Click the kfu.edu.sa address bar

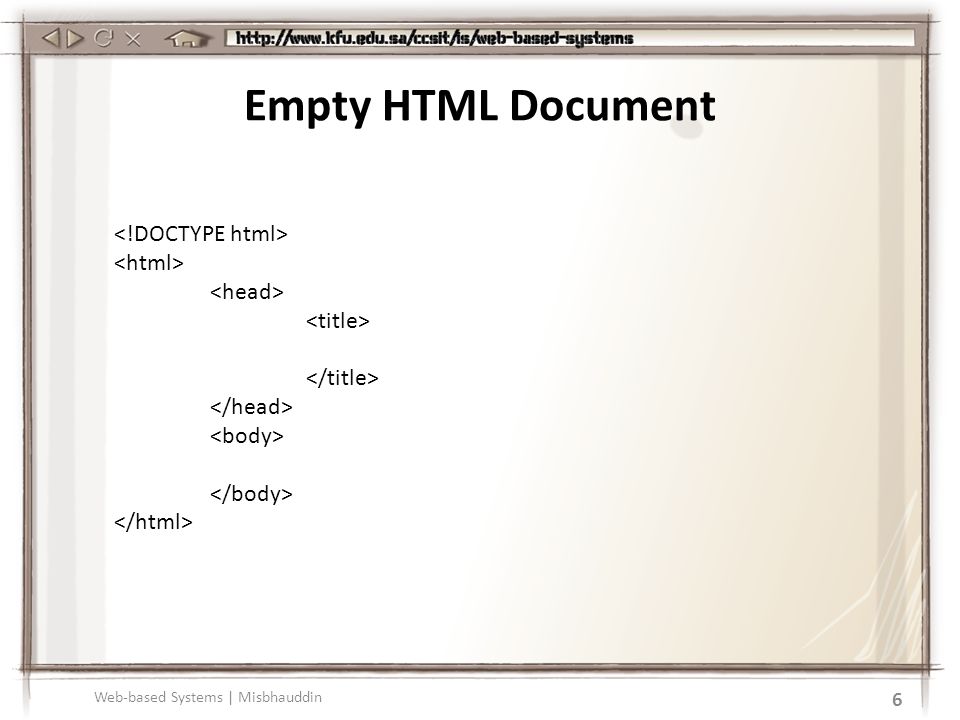569,38
